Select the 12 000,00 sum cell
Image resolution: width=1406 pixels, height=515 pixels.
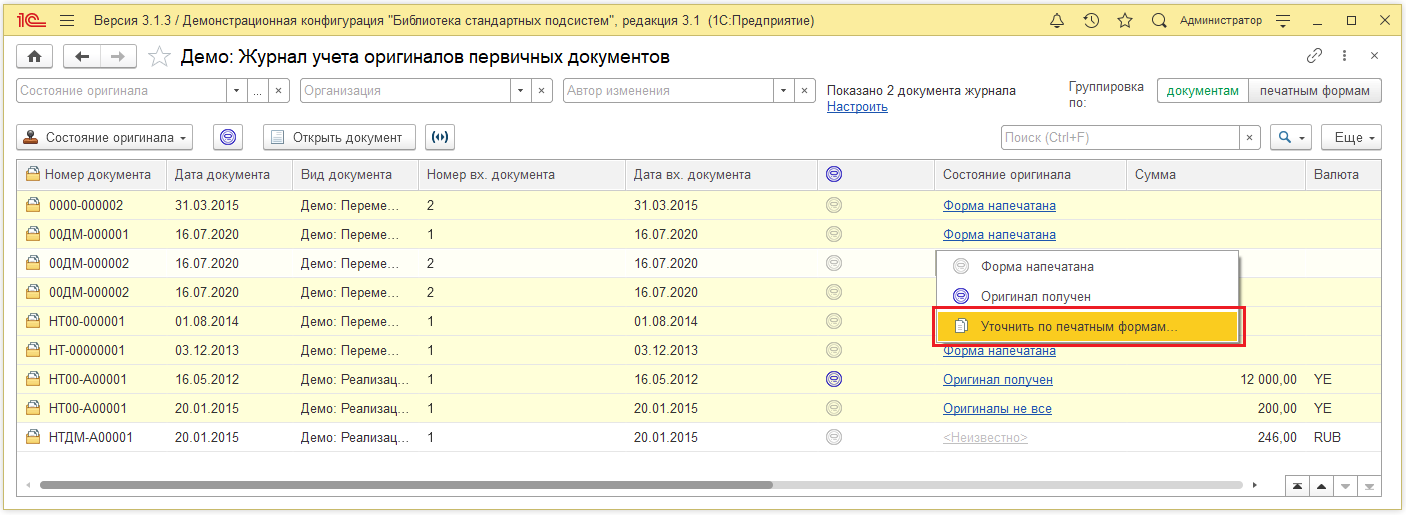1216,379
